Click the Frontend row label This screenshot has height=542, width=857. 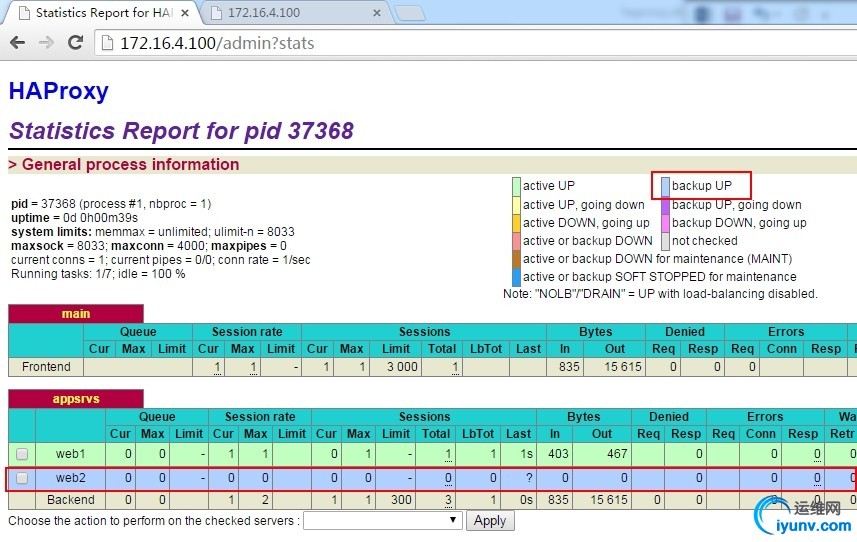pos(46,367)
